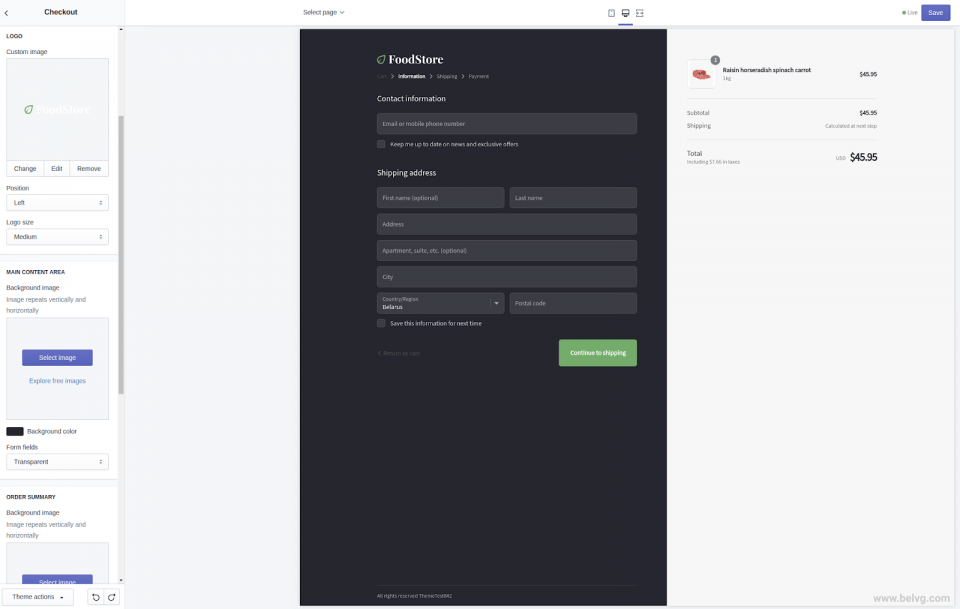Click the custom logo image preview
The height and width of the screenshot is (609, 960).
58,110
